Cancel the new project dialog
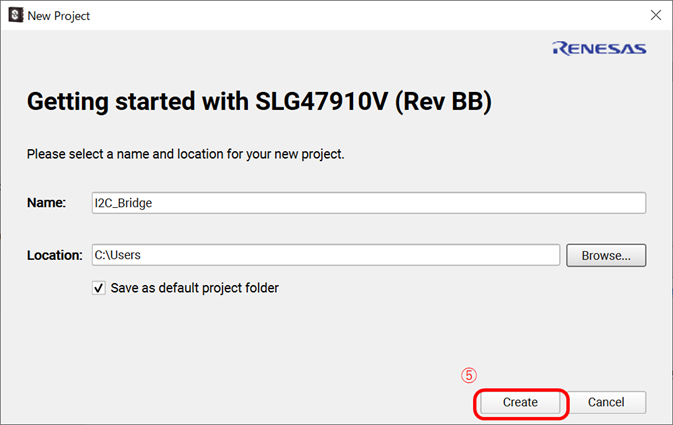Screen dimensions: 673x425 pos(606,402)
